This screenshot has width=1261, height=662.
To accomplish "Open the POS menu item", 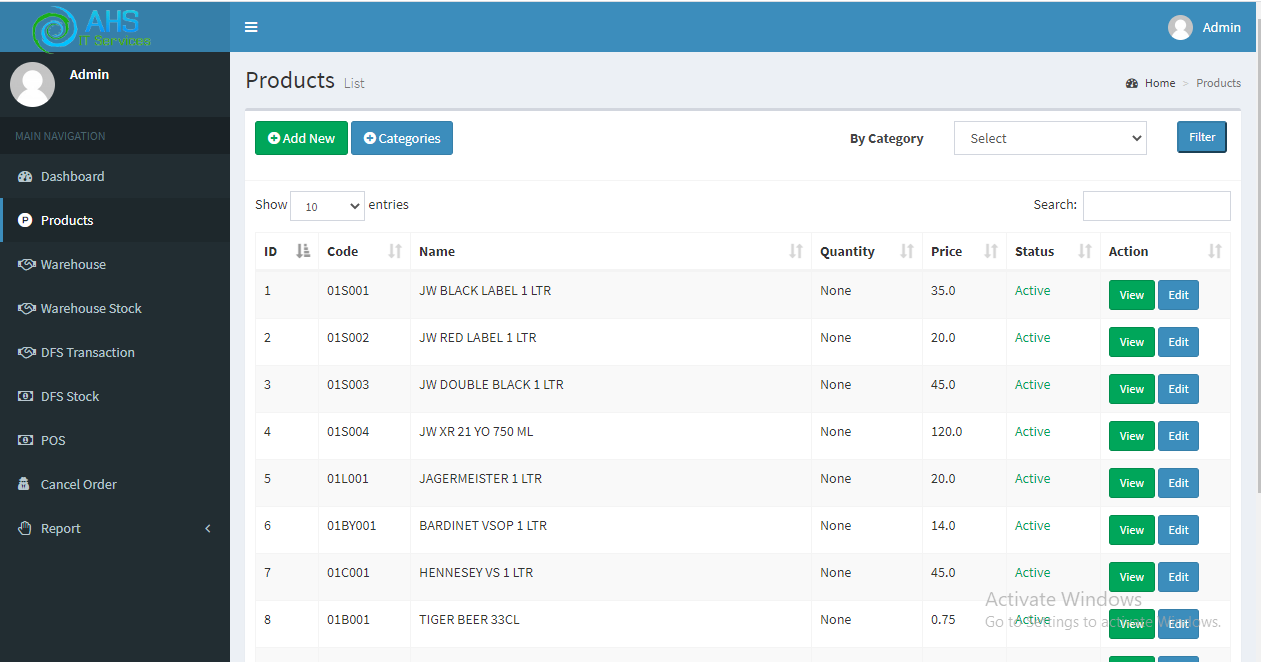I will click(x=115, y=441).
